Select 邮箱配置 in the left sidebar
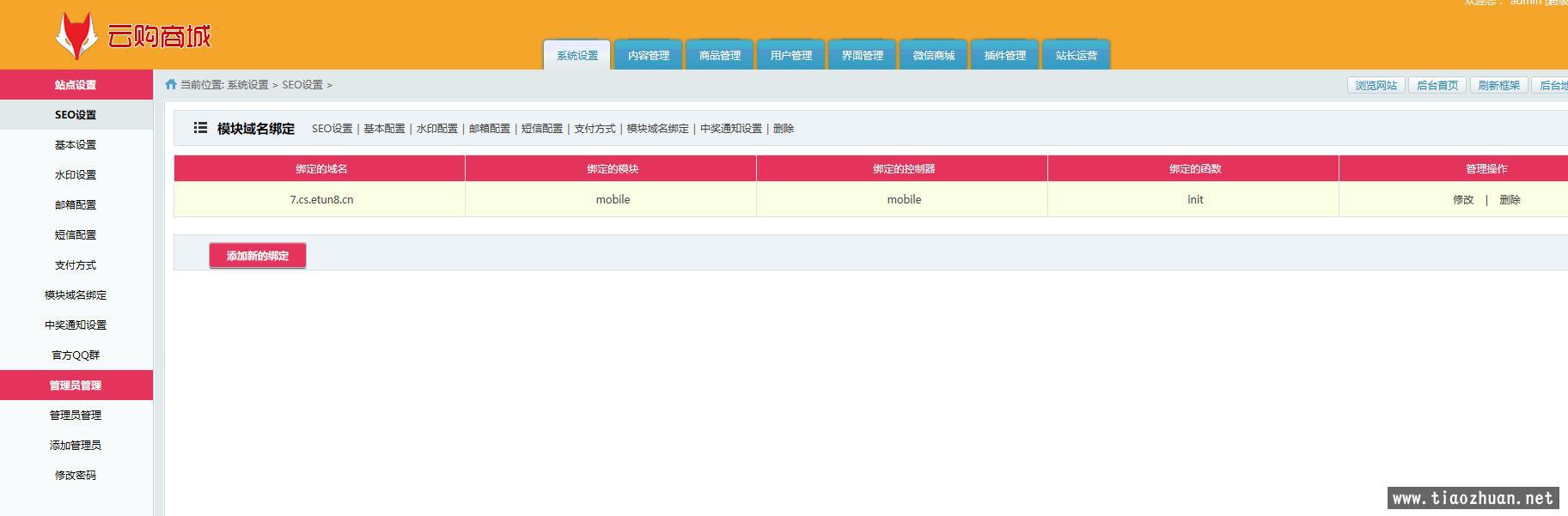Screen dimensions: 1568x516 click(x=76, y=205)
